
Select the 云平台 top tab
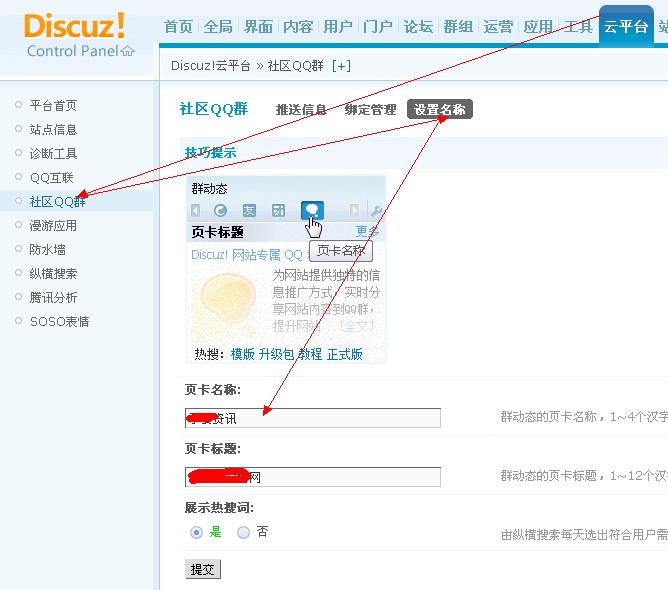626,26
